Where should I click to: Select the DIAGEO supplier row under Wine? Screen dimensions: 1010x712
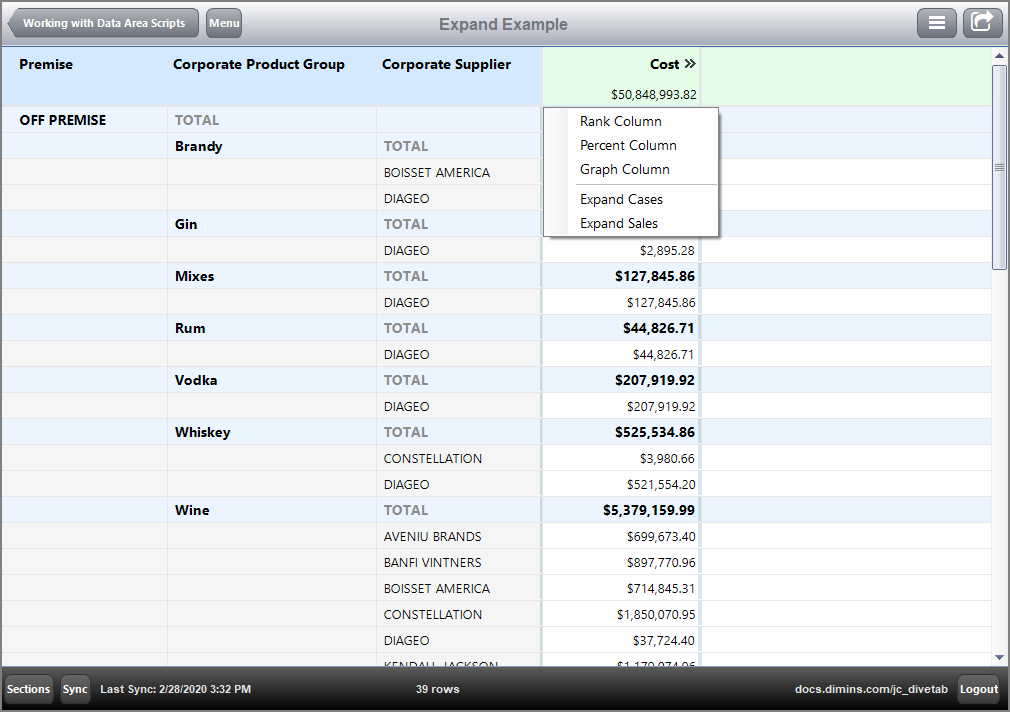[407, 640]
